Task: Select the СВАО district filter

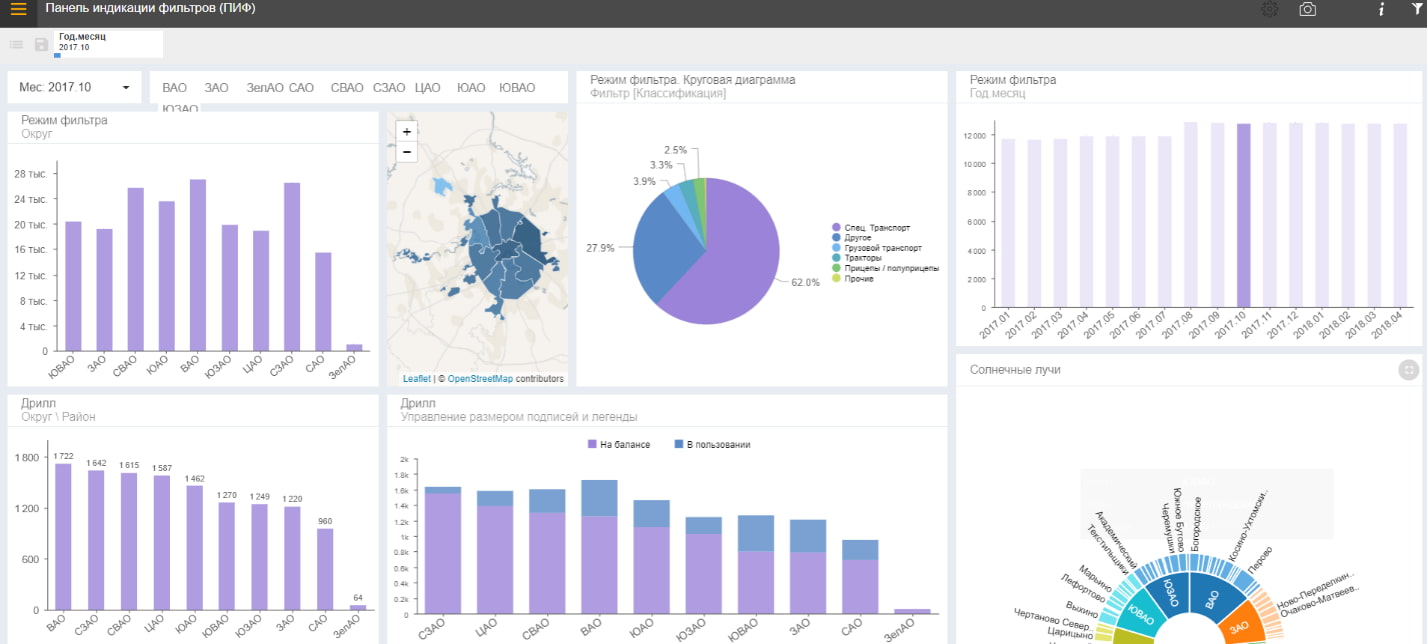Action: [347, 88]
